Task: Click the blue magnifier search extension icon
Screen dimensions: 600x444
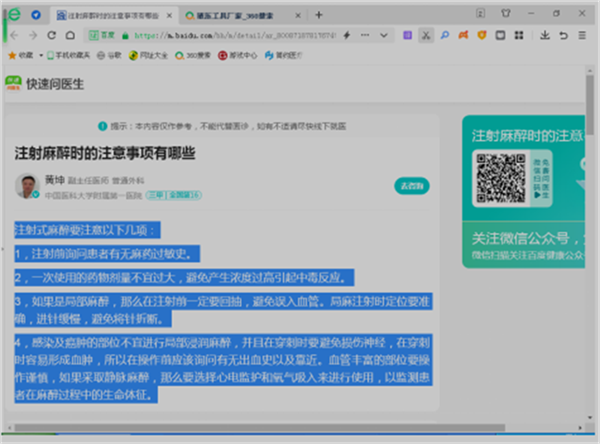Action: 445,36
